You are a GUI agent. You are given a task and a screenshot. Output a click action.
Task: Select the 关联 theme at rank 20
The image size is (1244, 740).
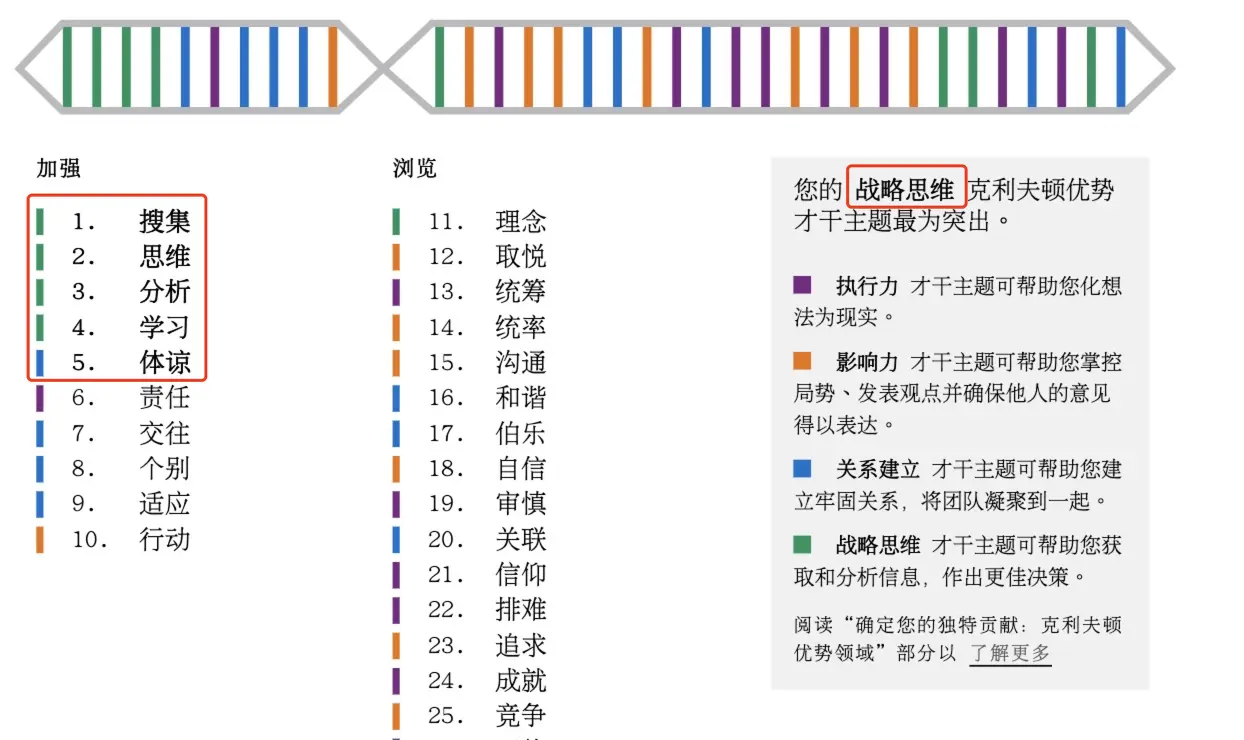[520, 540]
